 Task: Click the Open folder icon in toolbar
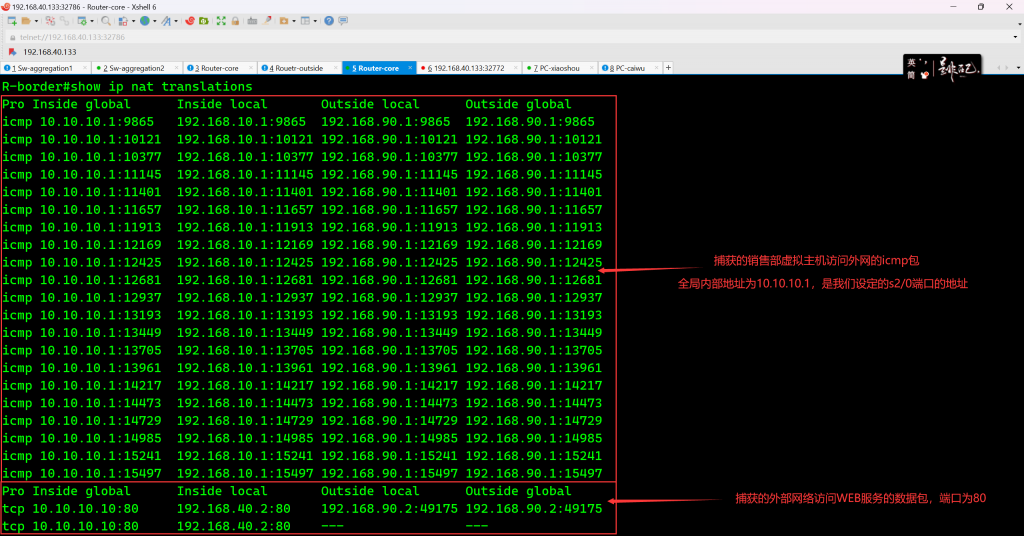27,21
